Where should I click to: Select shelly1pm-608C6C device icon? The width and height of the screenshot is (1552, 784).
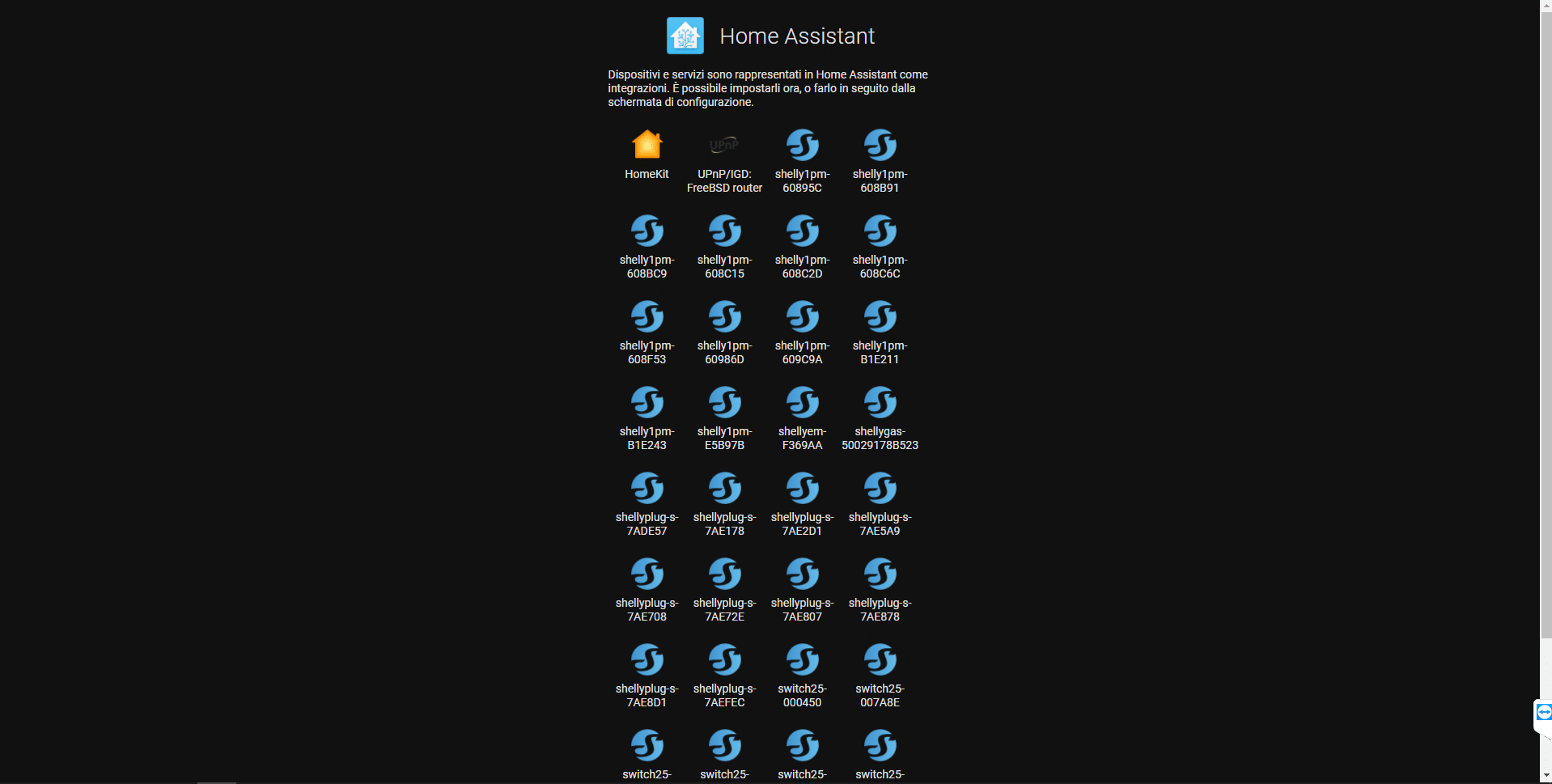point(880,231)
